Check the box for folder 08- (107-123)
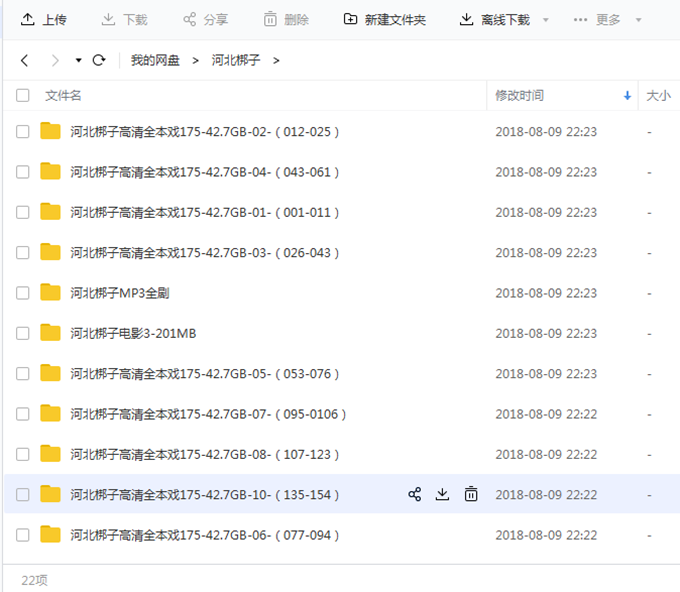Screen dimensions: 680x592 [x=23, y=454]
